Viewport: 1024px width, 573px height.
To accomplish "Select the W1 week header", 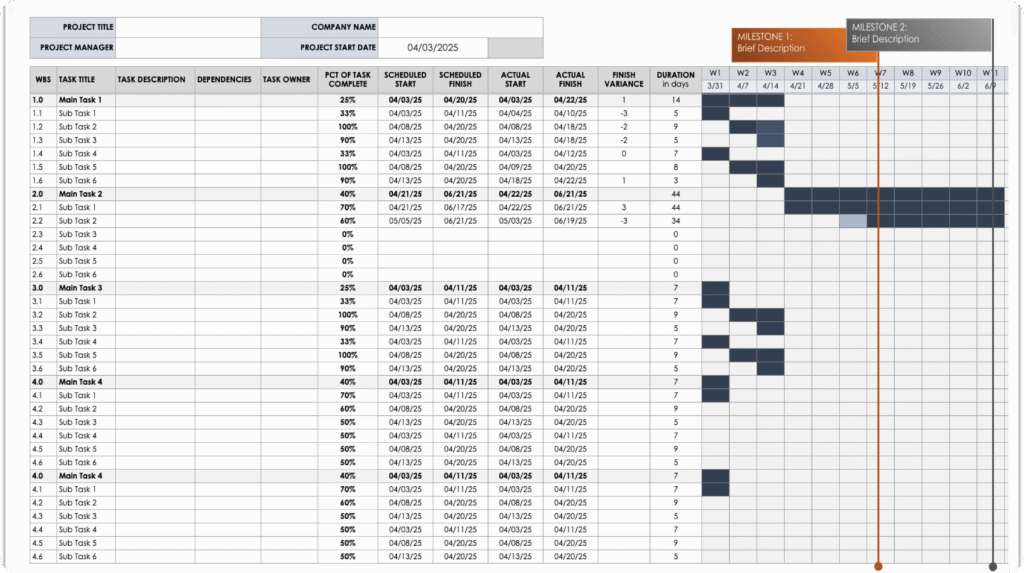I will (x=715, y=73).
